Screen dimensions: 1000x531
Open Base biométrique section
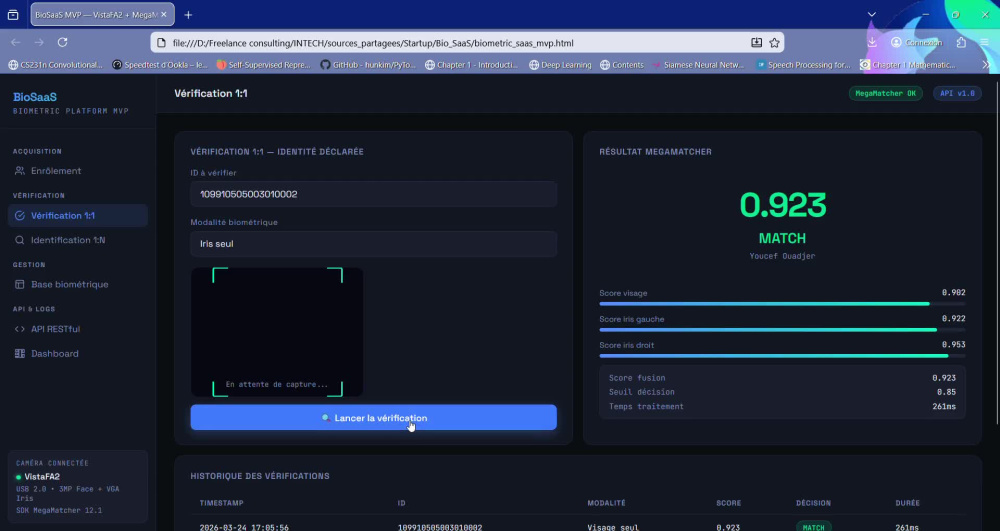coord(77,284)
